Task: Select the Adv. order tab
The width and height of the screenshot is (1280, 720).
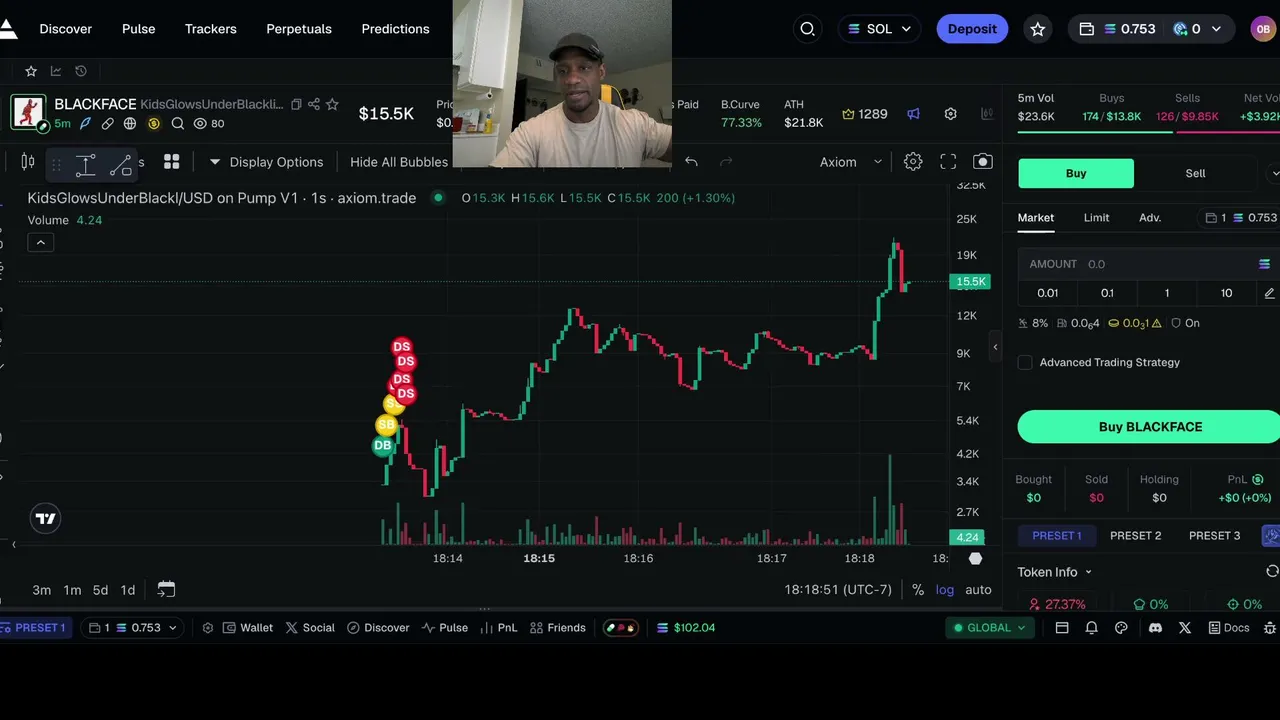Action: pyautogui.click(x=1150, y=218)
